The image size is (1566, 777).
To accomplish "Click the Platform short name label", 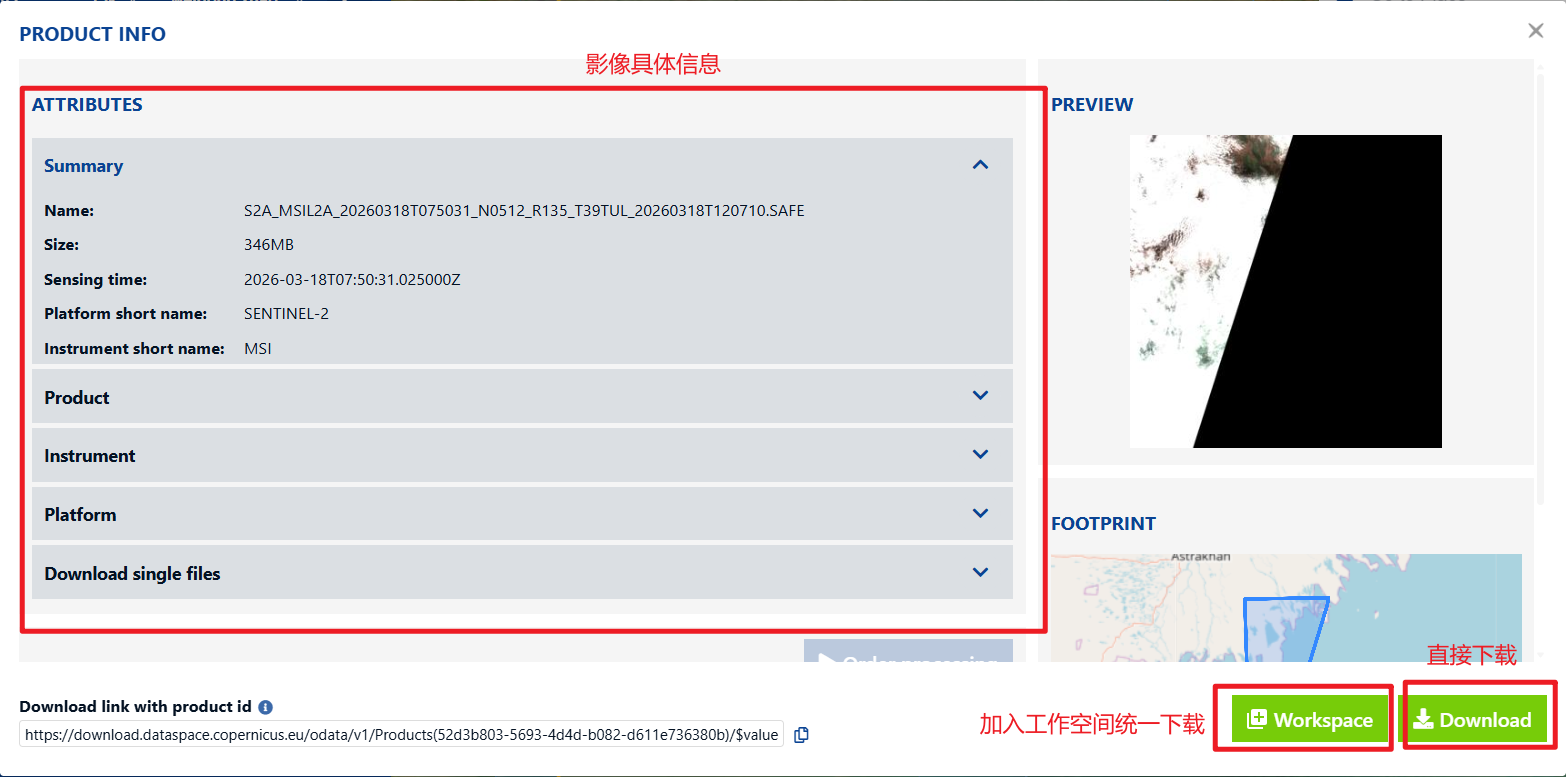I will [x=126, y=314].
